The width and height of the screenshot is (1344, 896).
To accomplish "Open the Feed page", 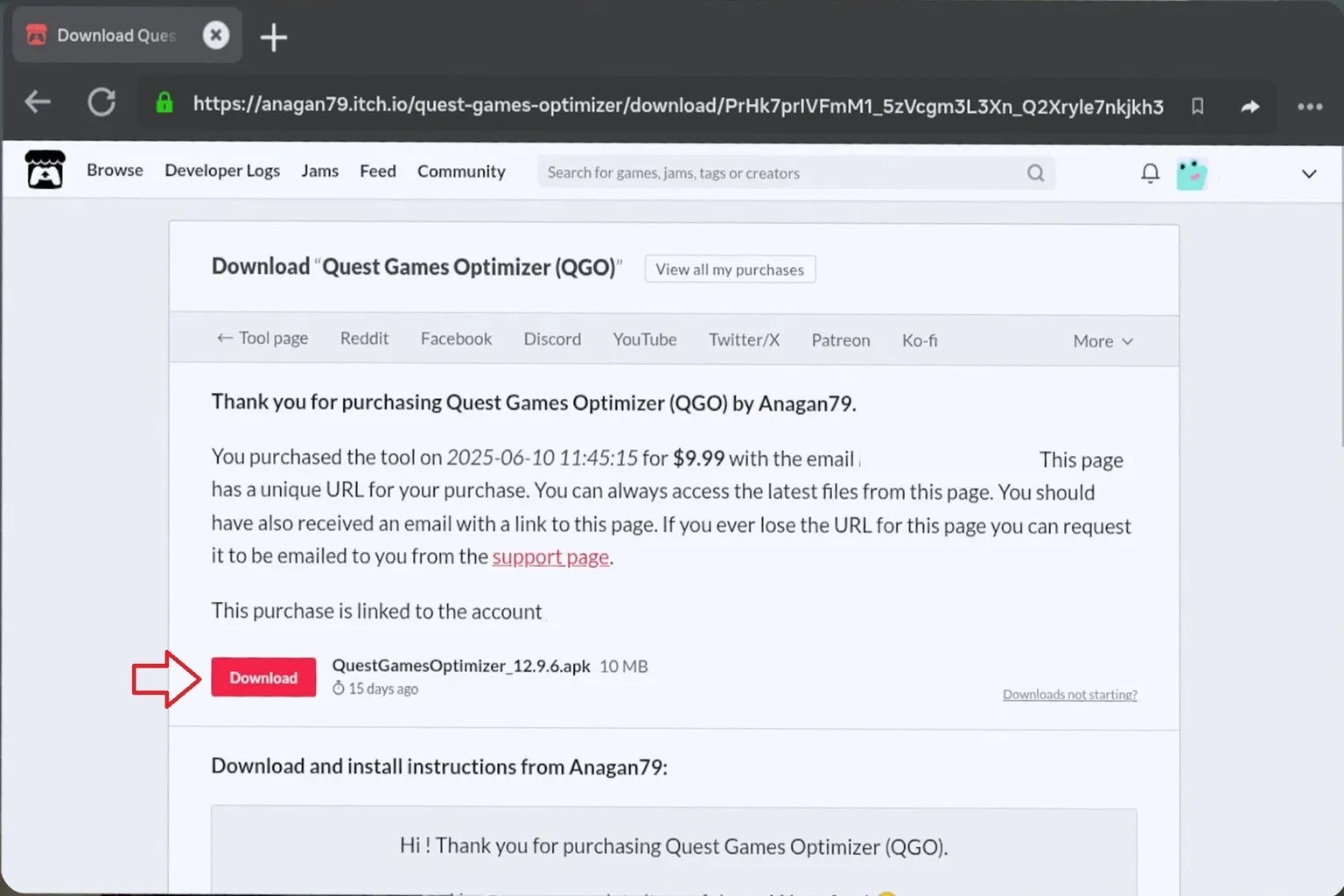I will coord(378,171).
